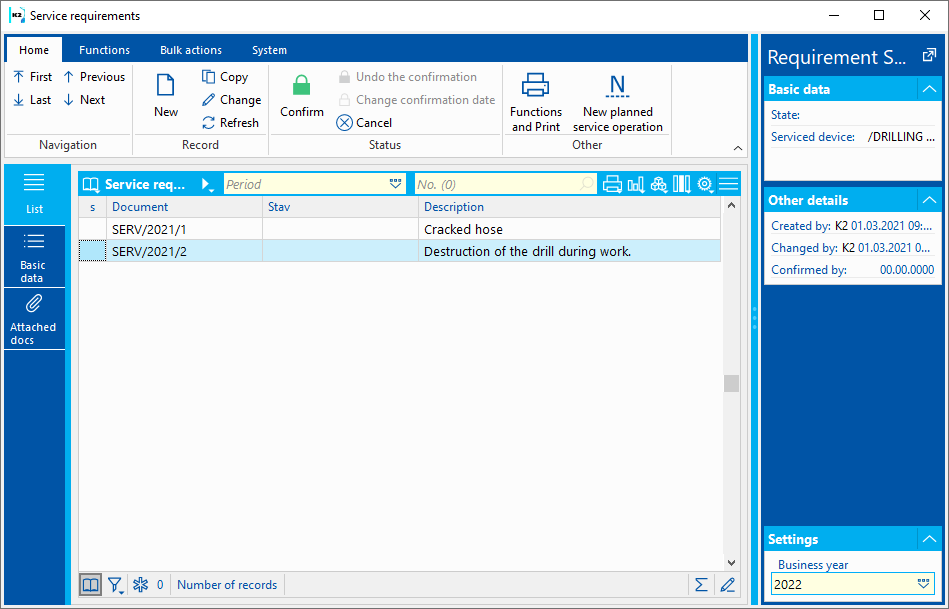Go to Next record
The width and height of the screenshot is (949, 609).
(85, 100)
